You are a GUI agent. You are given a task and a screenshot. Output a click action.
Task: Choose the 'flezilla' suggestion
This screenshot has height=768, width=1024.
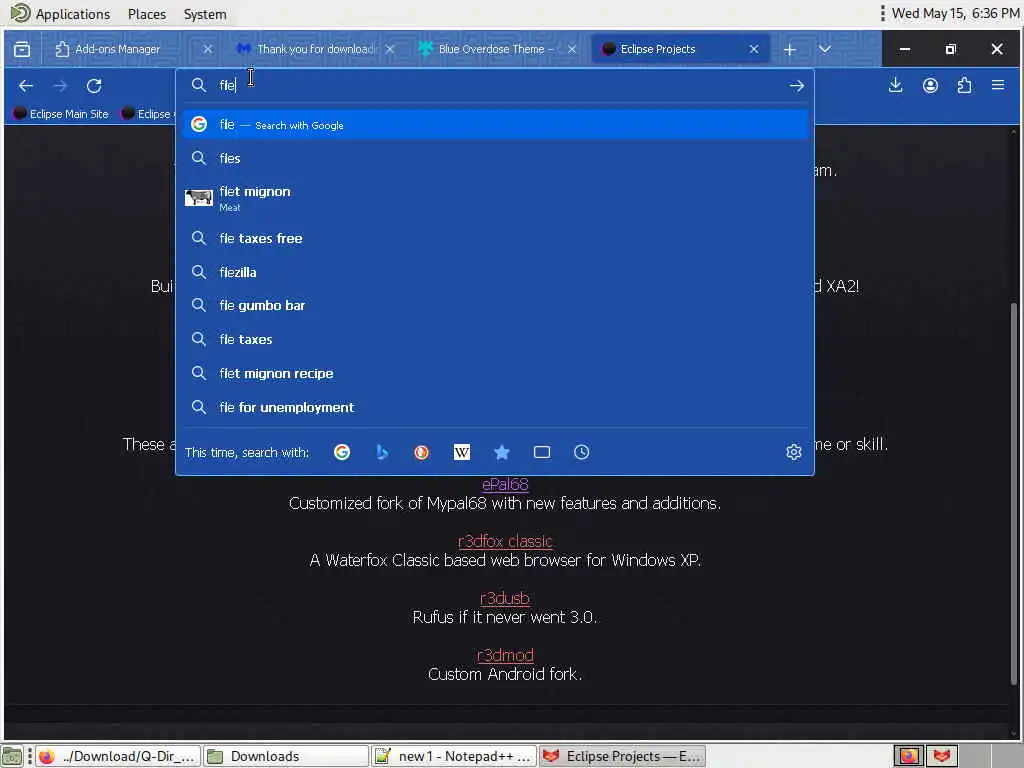pyautogui.click(x=495, y=272)
